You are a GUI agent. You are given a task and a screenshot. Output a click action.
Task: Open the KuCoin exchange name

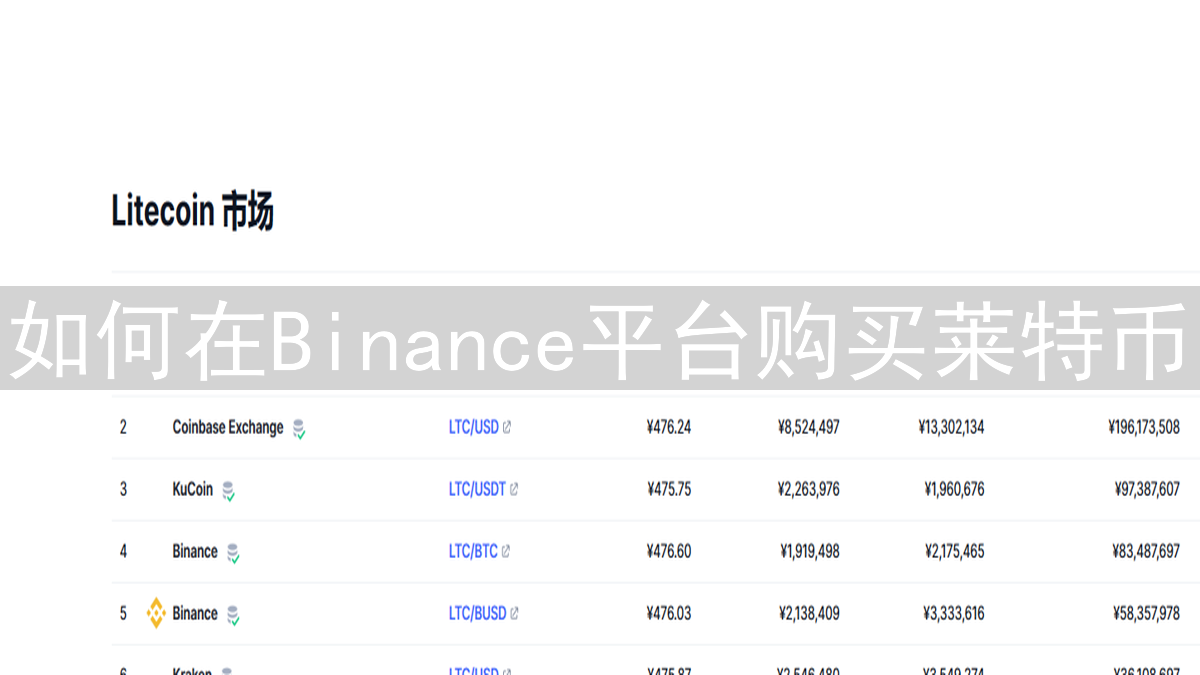point(193,489)
